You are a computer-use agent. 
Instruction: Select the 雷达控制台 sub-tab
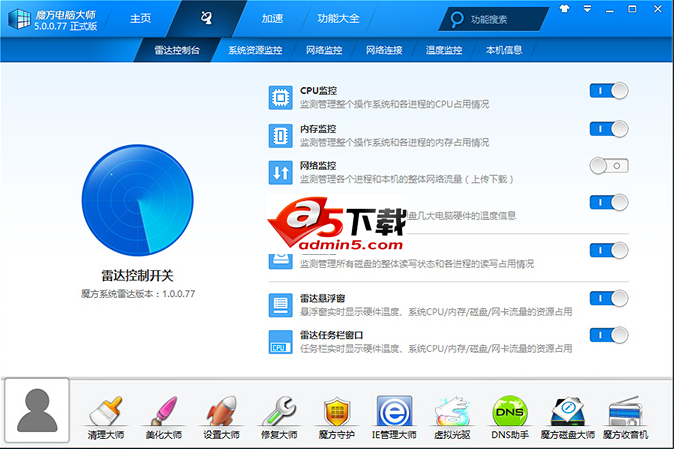coord(177,50)
